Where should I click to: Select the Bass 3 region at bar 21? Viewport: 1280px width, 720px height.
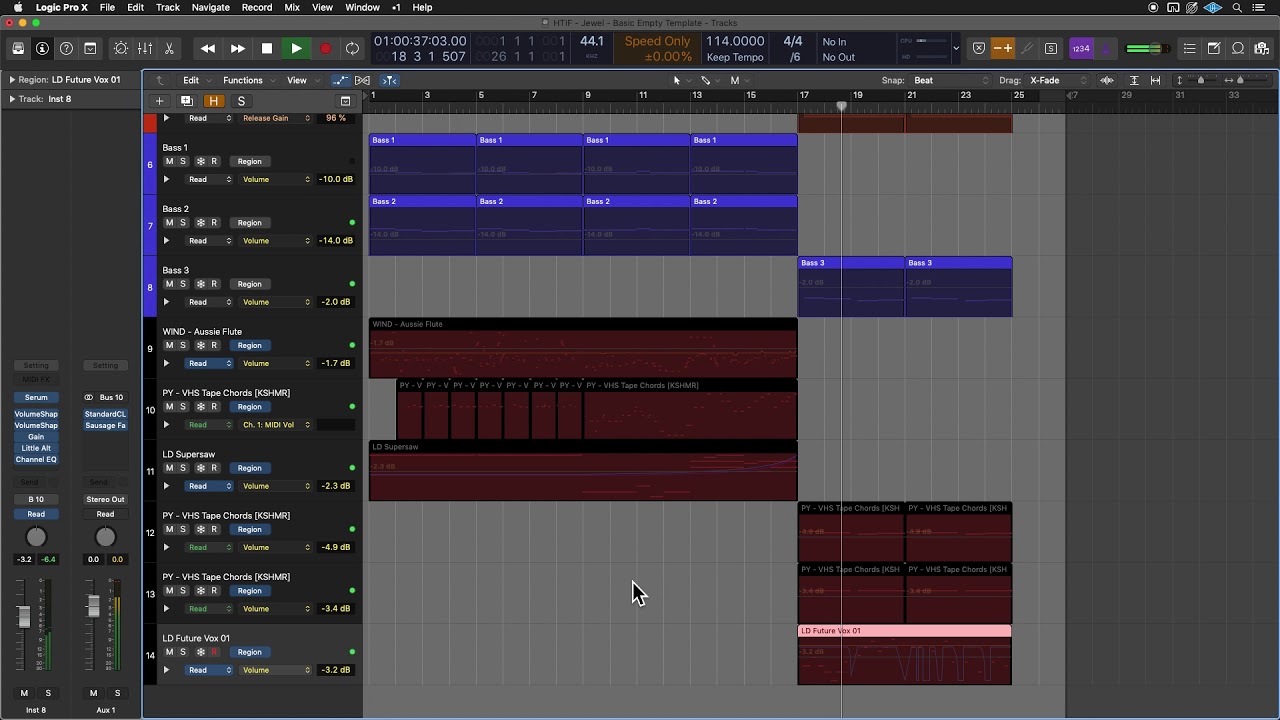click(x=958, y=287)
